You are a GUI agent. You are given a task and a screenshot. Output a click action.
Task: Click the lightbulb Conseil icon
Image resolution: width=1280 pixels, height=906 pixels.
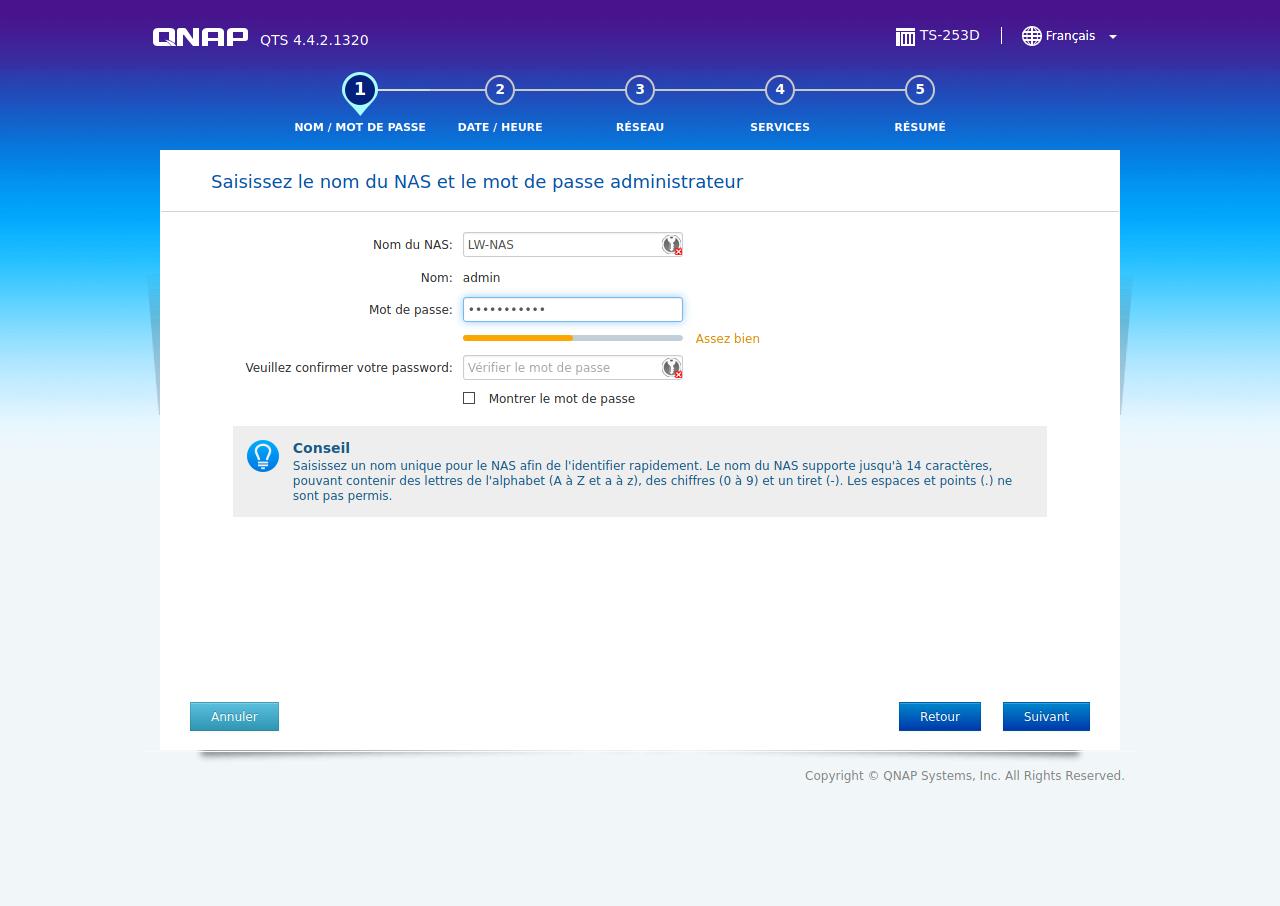click(263, 456)
